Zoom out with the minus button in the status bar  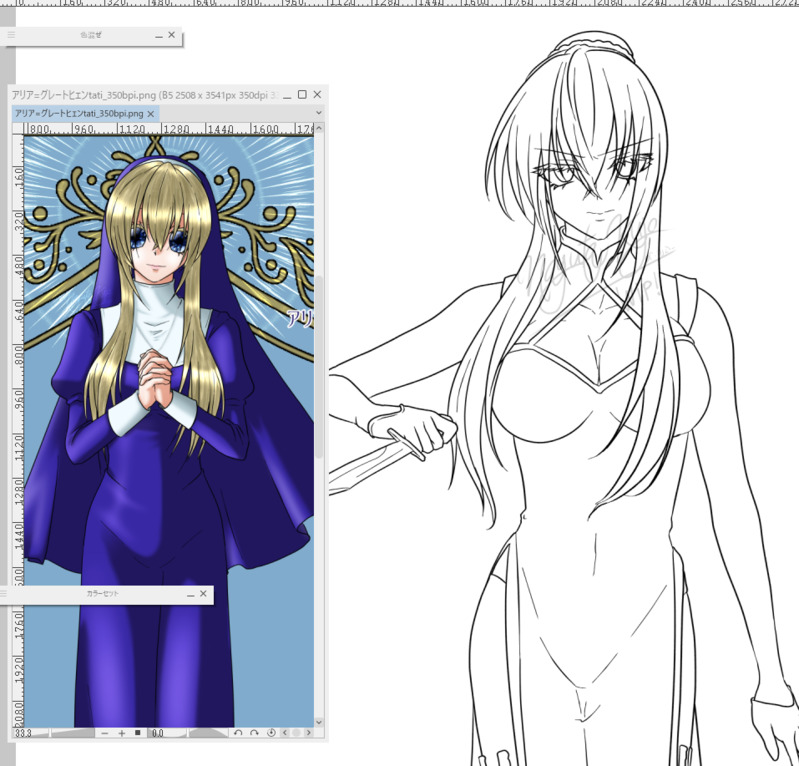[104, 733]
